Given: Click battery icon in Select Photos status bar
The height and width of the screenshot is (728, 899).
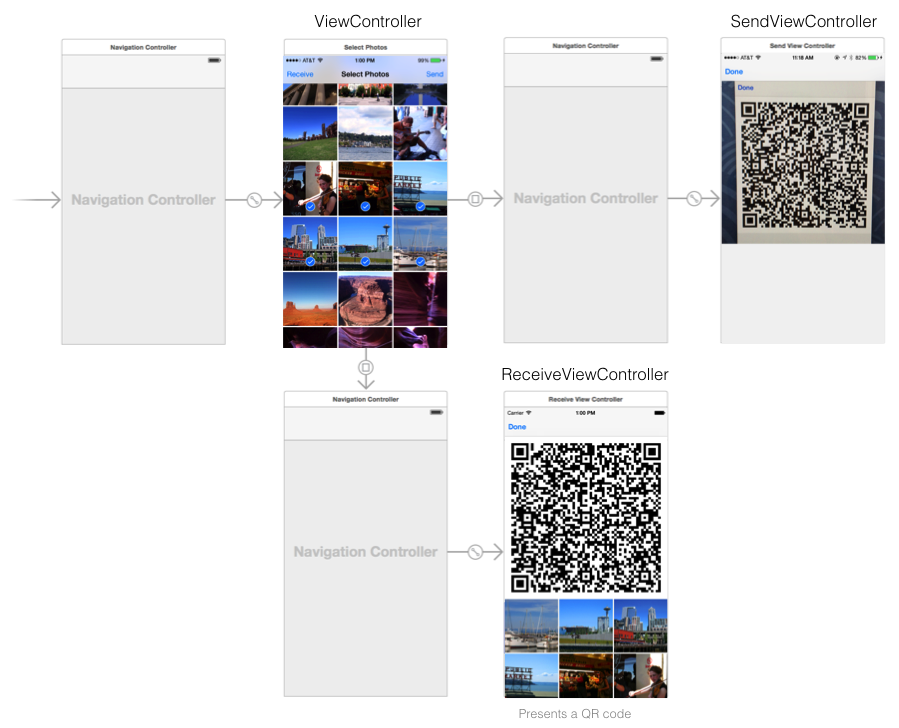Looking at the screenshot, I should tap(437, 60).
